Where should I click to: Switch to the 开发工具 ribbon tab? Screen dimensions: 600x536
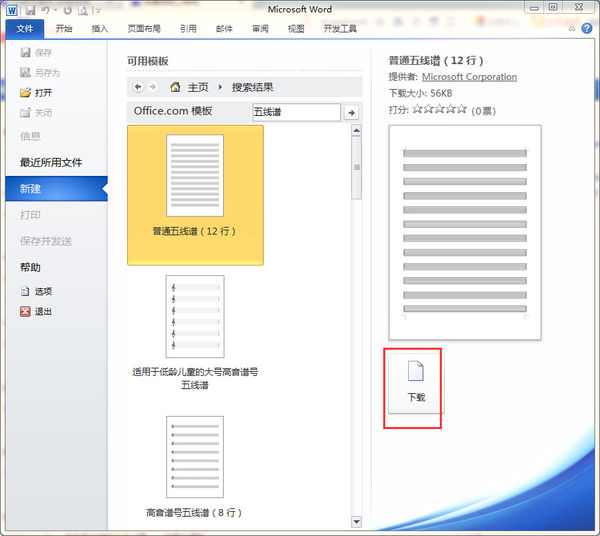pos(340,29)
